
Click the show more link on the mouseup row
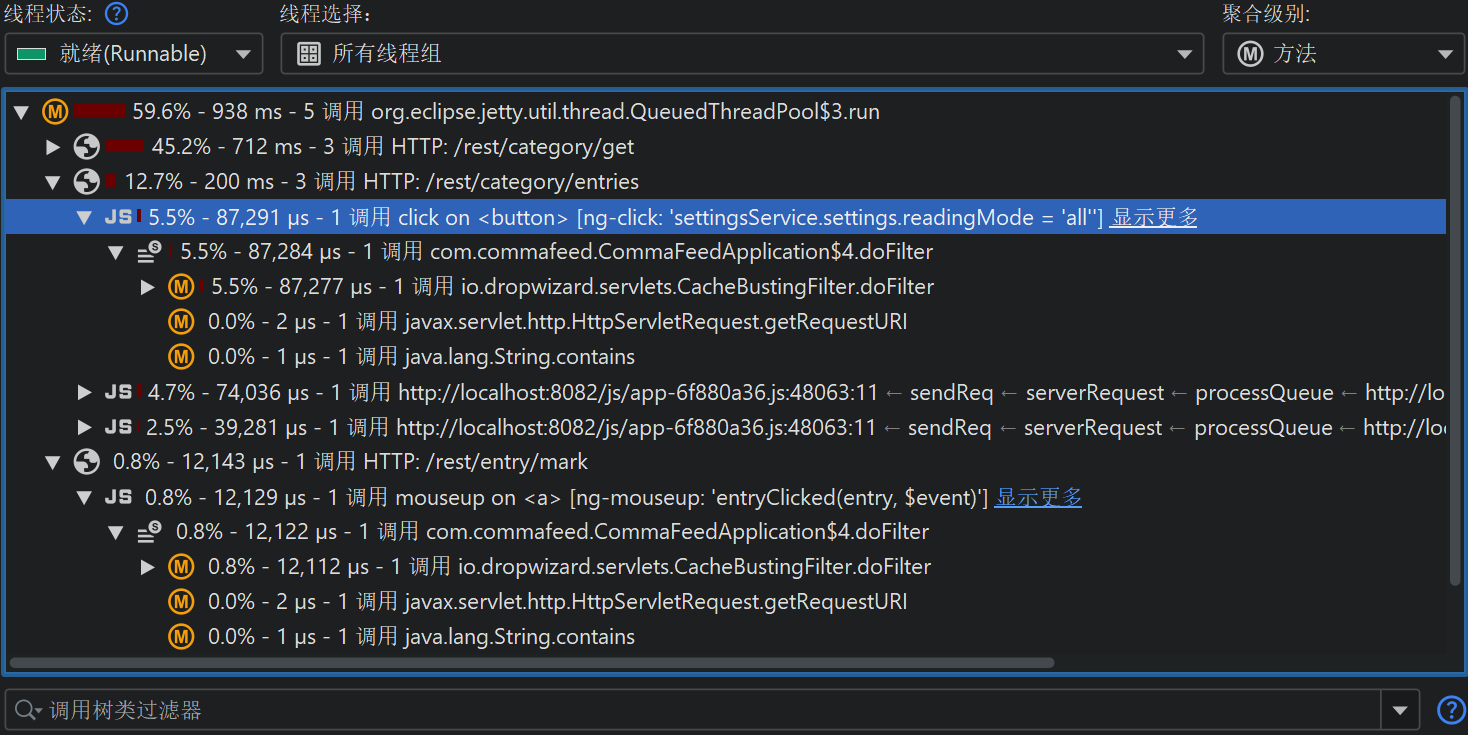[x=1038, y=497]
